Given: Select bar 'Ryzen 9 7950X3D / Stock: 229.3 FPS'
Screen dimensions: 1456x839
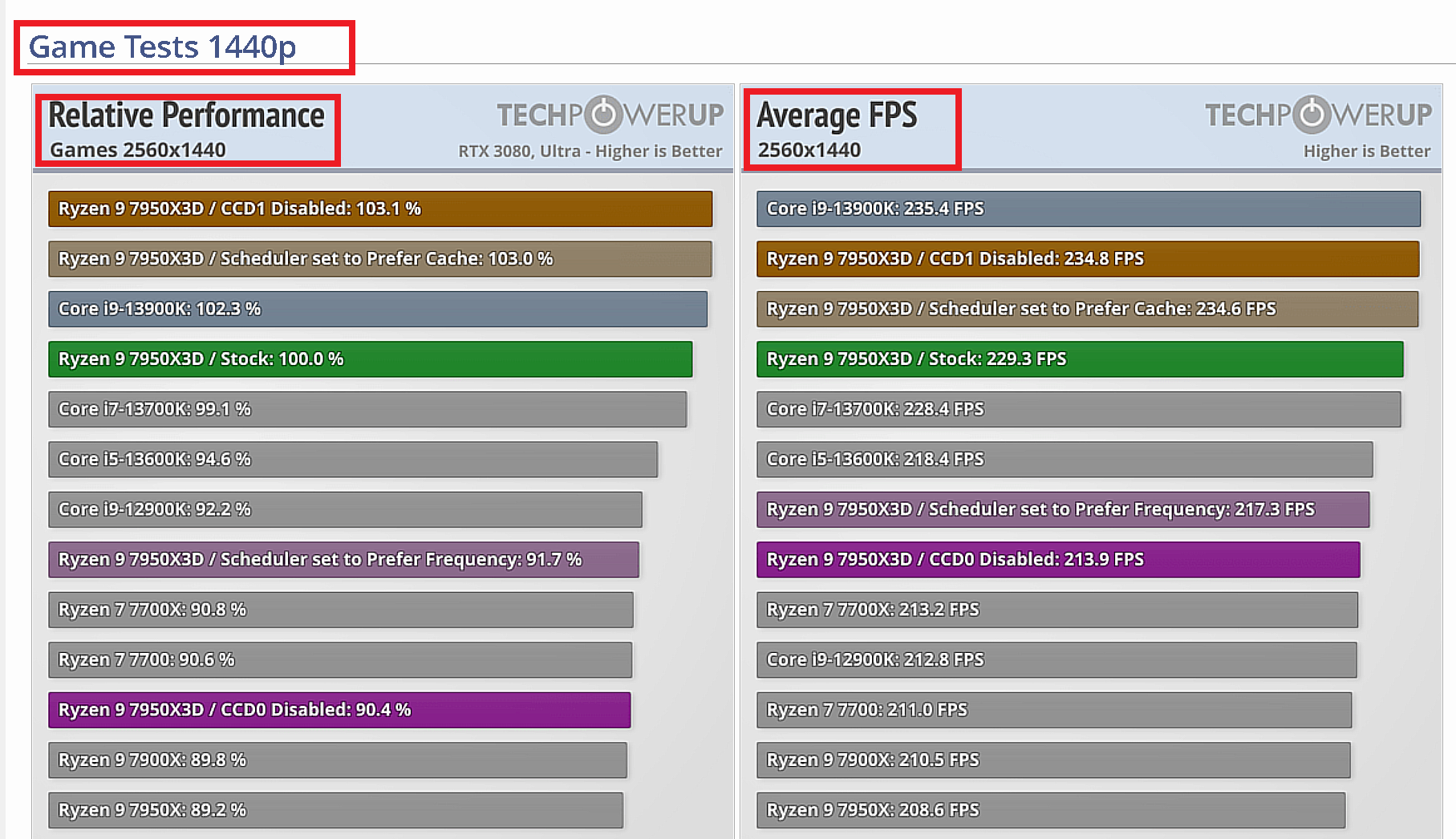Looking at the screenshot, I should coord(1080,359).
